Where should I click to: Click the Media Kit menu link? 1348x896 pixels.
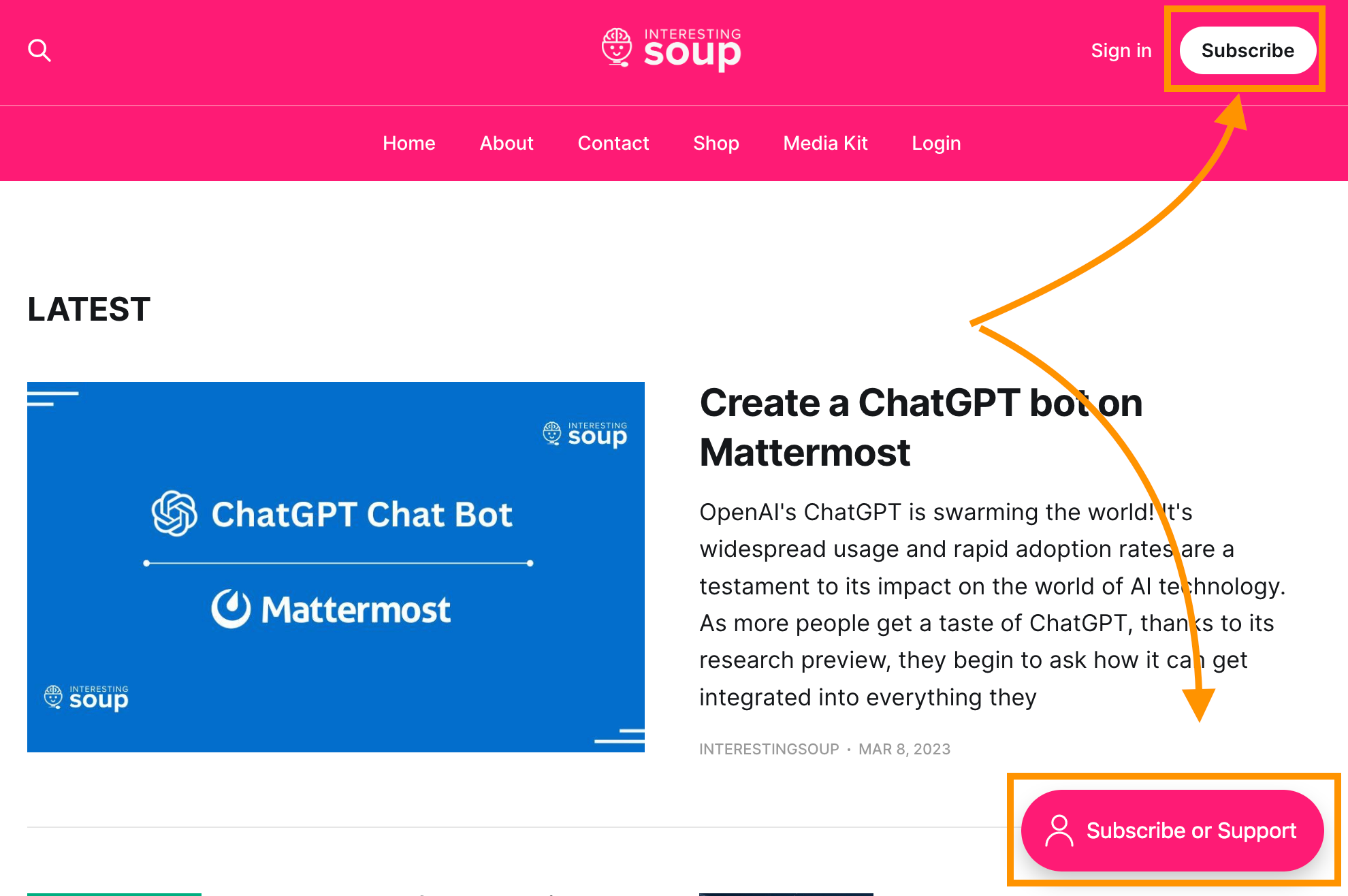(x=825, y=142)
